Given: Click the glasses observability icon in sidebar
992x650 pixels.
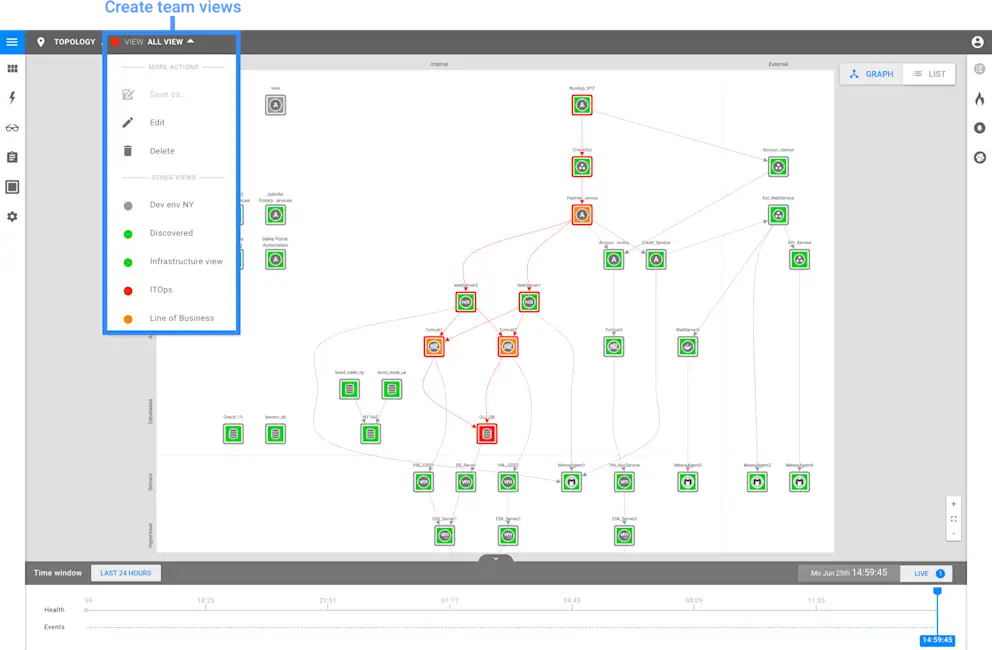Looking at the screenshot, I should point(12,127).
